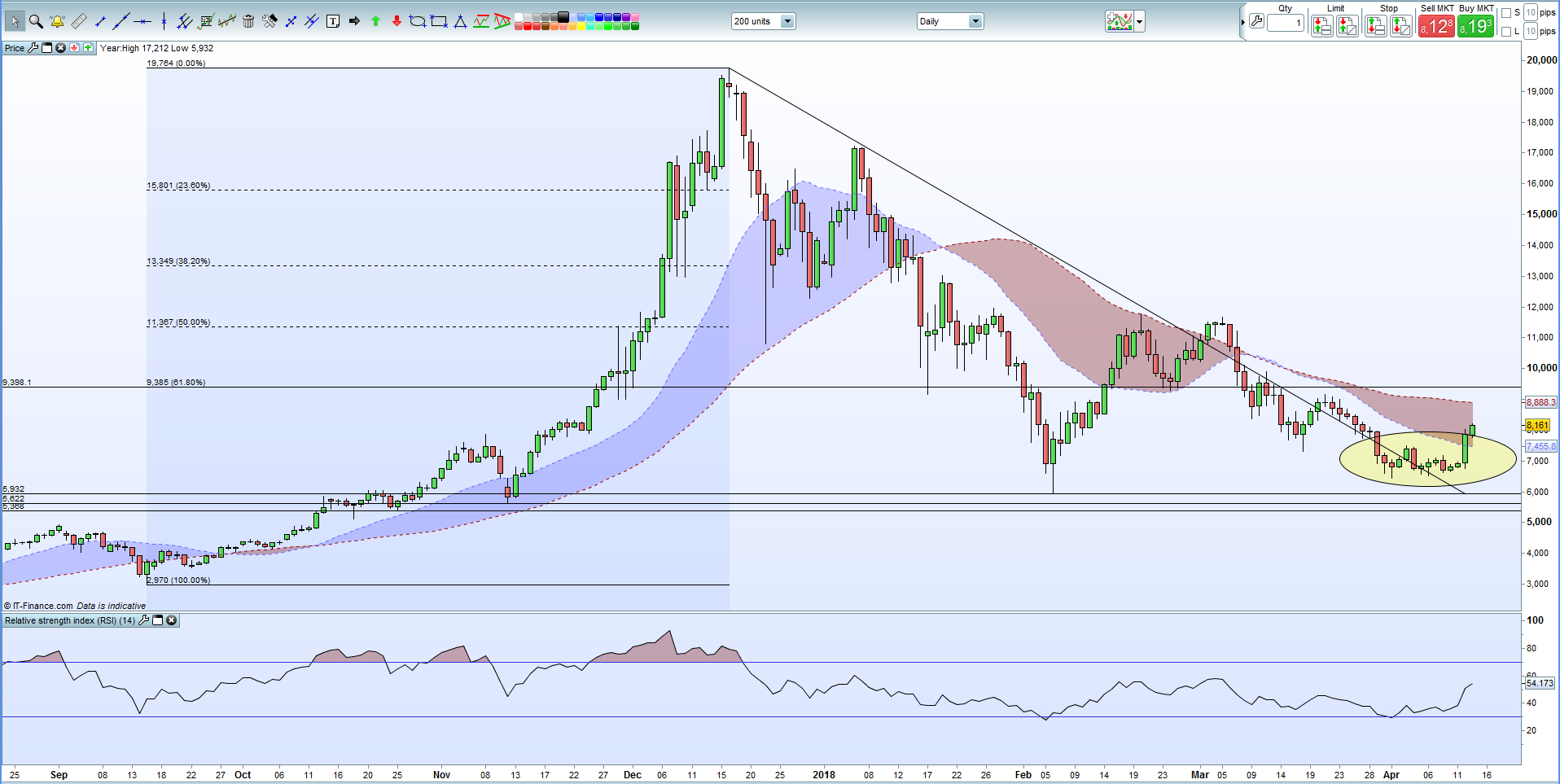Select the trend channel indicator tool
1560x784 pixels.
click(481, 21)
